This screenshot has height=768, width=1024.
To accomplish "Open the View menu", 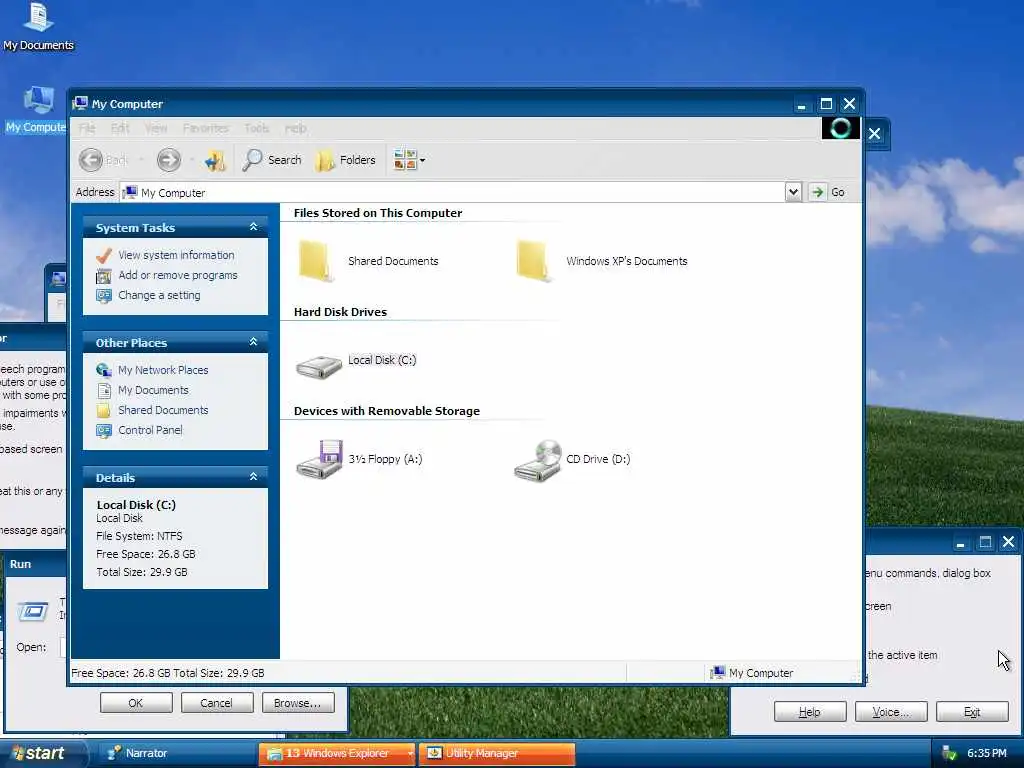I will (x=155, y=128).
